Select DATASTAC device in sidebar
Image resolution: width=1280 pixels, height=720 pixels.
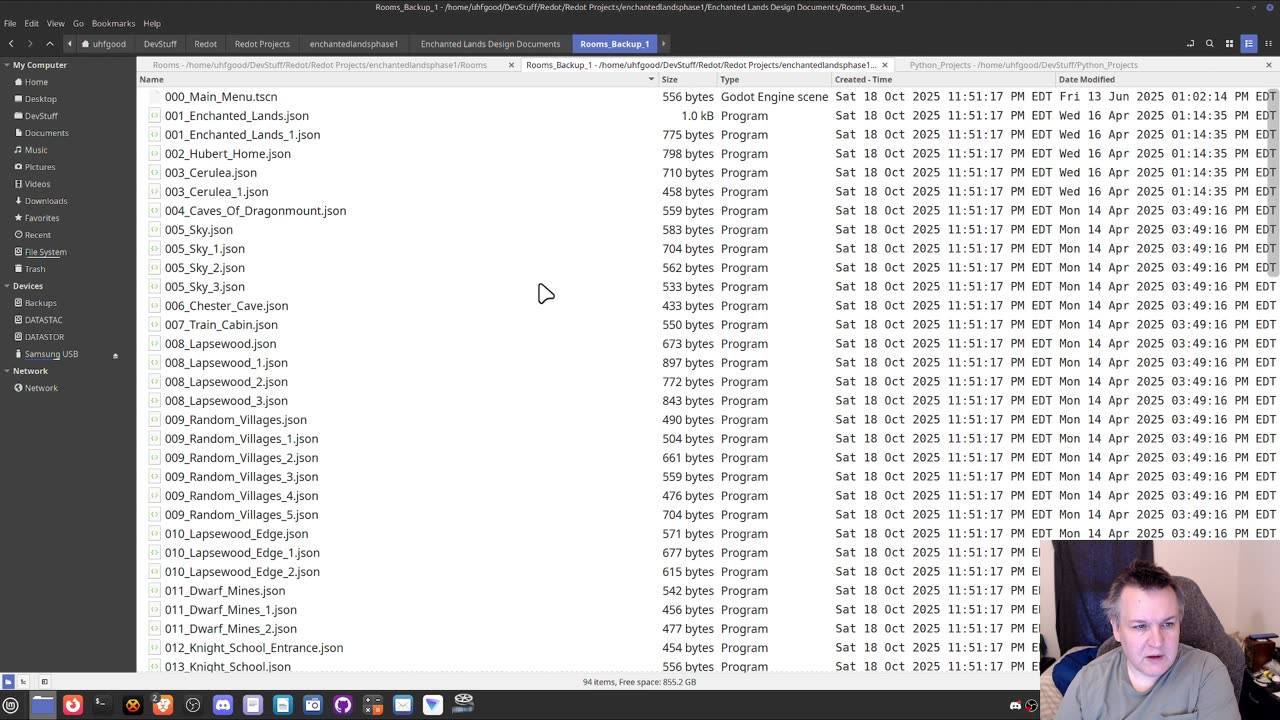click(x=43, y=320)
